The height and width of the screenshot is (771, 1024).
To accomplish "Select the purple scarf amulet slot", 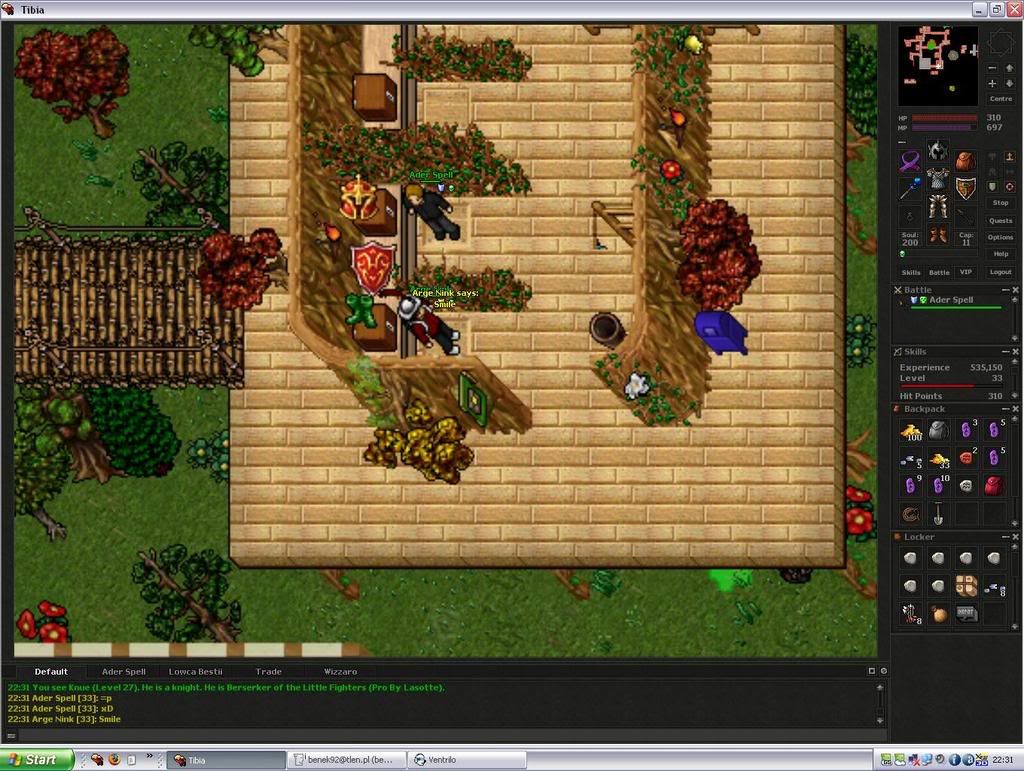I will [x=910, y=161].
